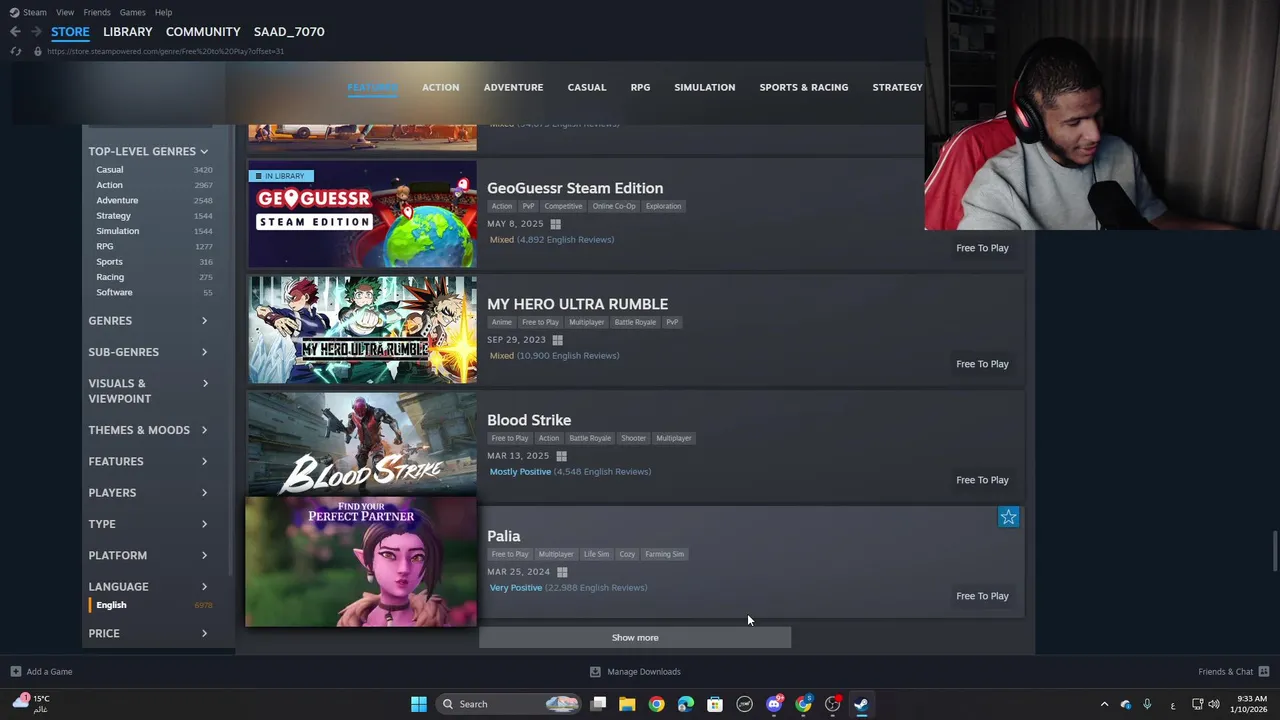1280x720 pixels.
Task: Open the weather widget showing 15°C
Action: pyautogui.click(x=30, y=703)
